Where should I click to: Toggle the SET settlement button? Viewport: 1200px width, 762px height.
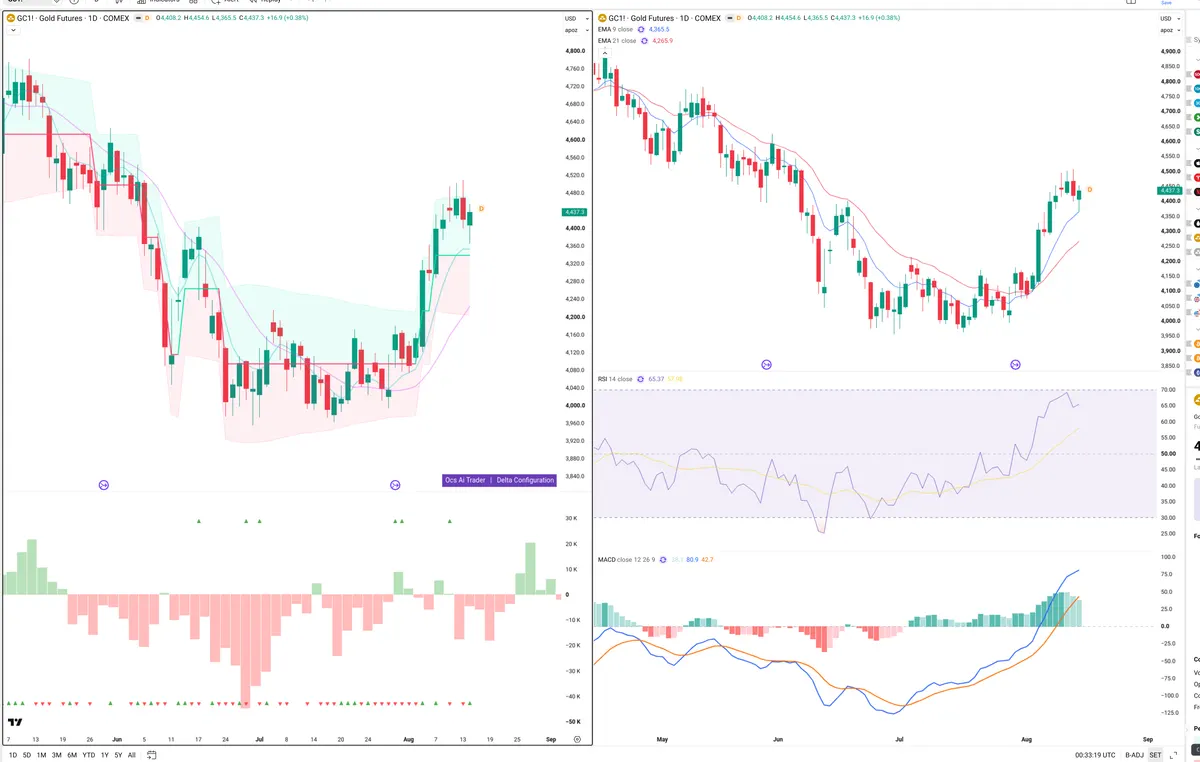(x=1156, y=755)
